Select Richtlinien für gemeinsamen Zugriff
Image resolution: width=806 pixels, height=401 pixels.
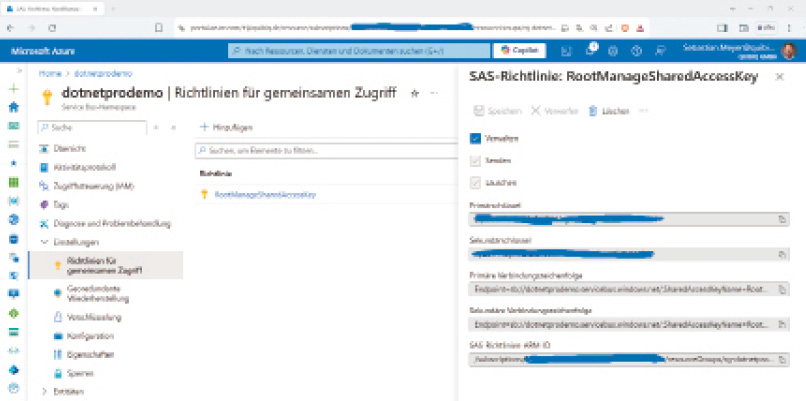(105, 265)
